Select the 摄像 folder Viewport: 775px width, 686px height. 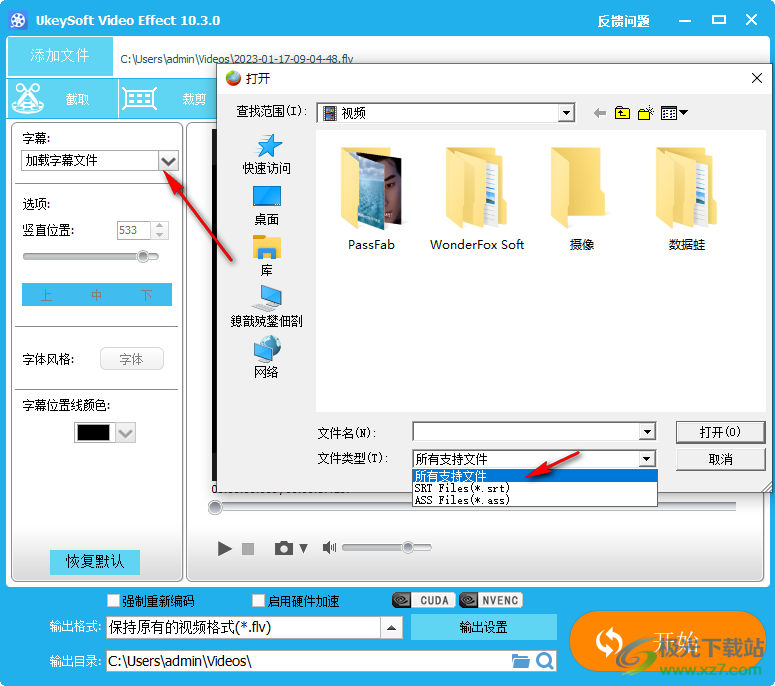tap(581, 199)
